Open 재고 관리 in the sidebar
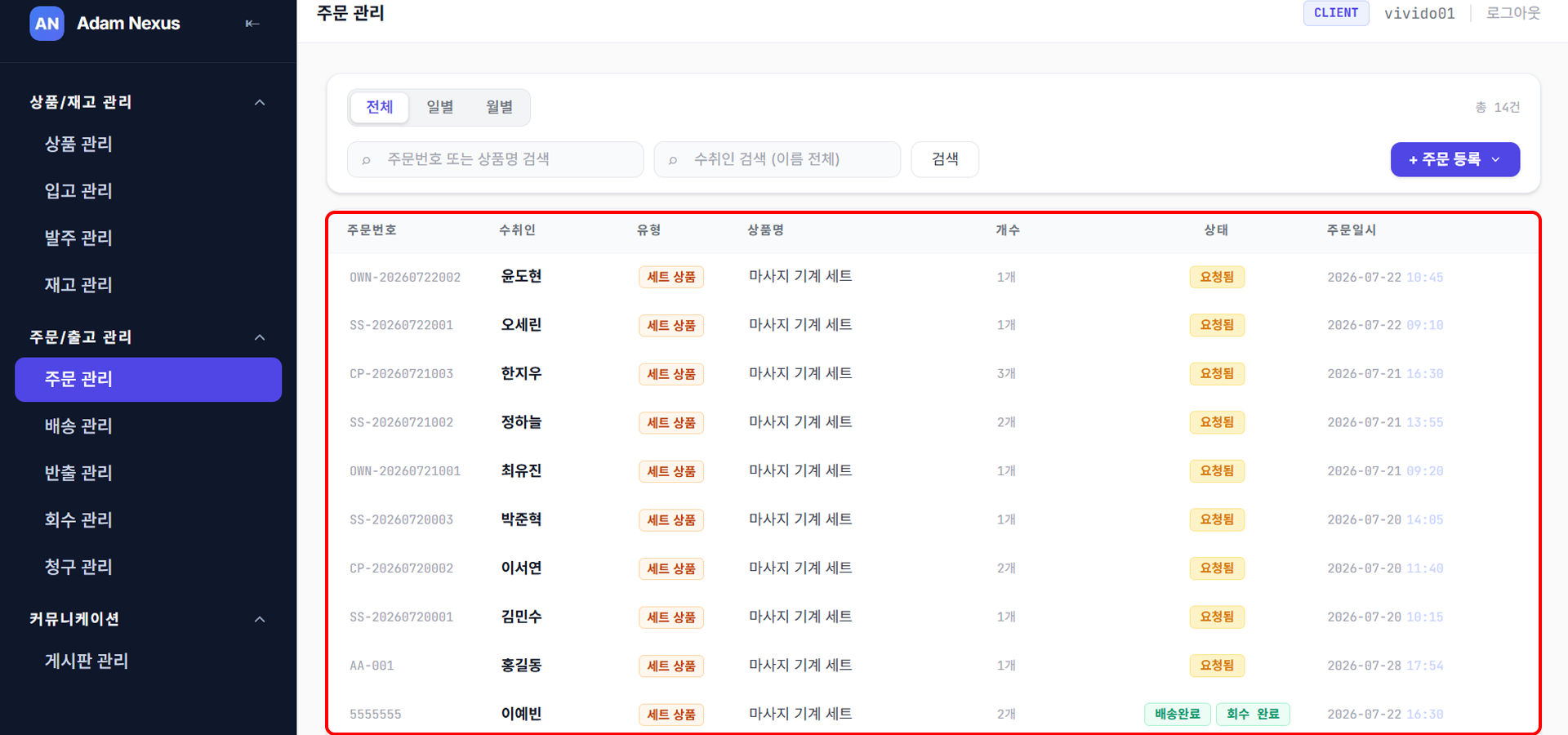 pos(78,285)
